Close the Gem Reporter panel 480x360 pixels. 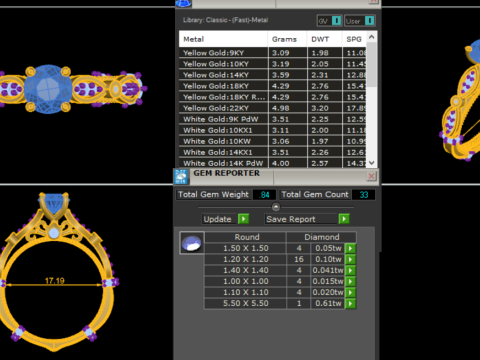click(372, 176)
